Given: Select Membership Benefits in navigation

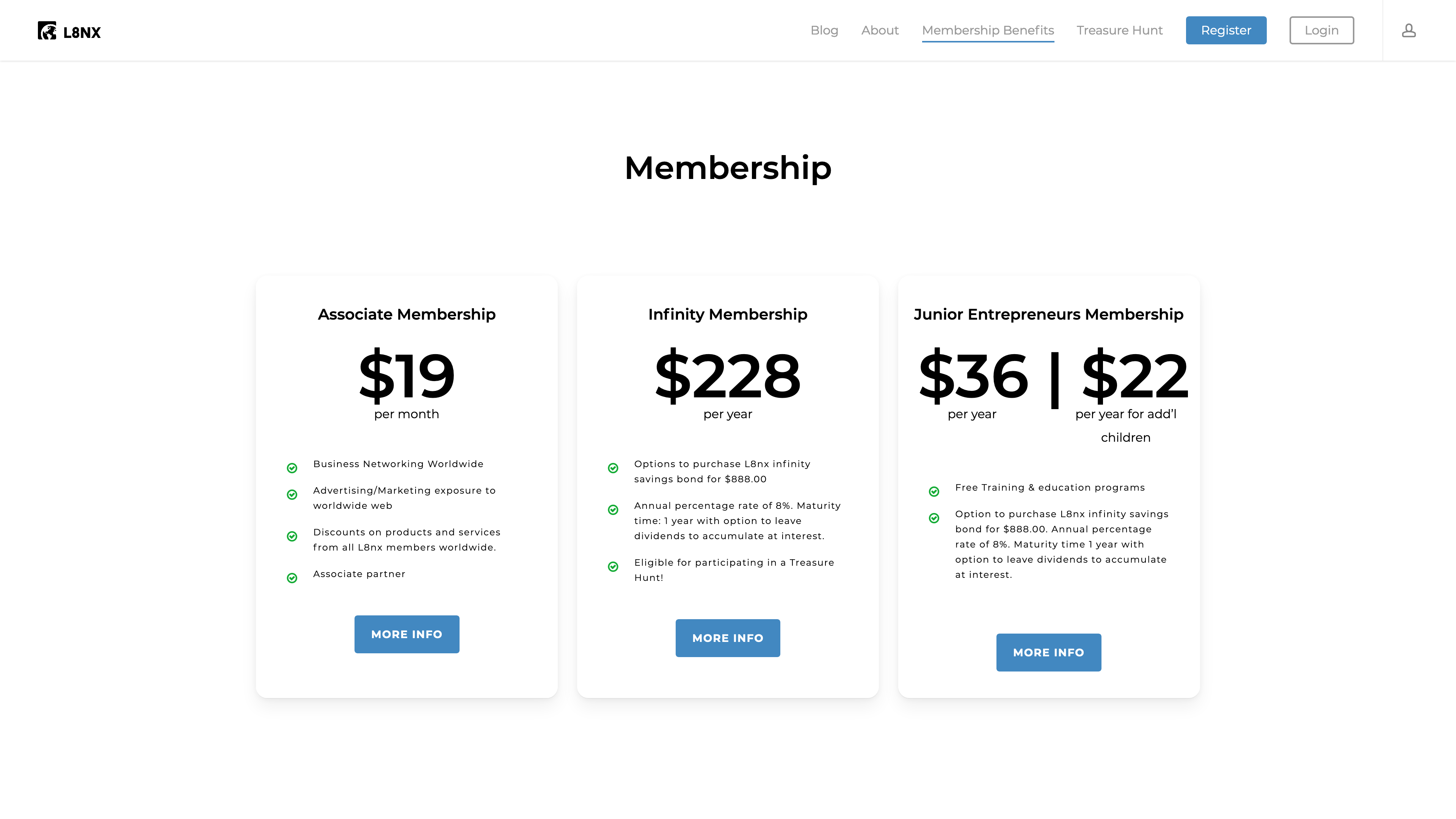Looking at the screenshot, I should click(x=988, y=30).
